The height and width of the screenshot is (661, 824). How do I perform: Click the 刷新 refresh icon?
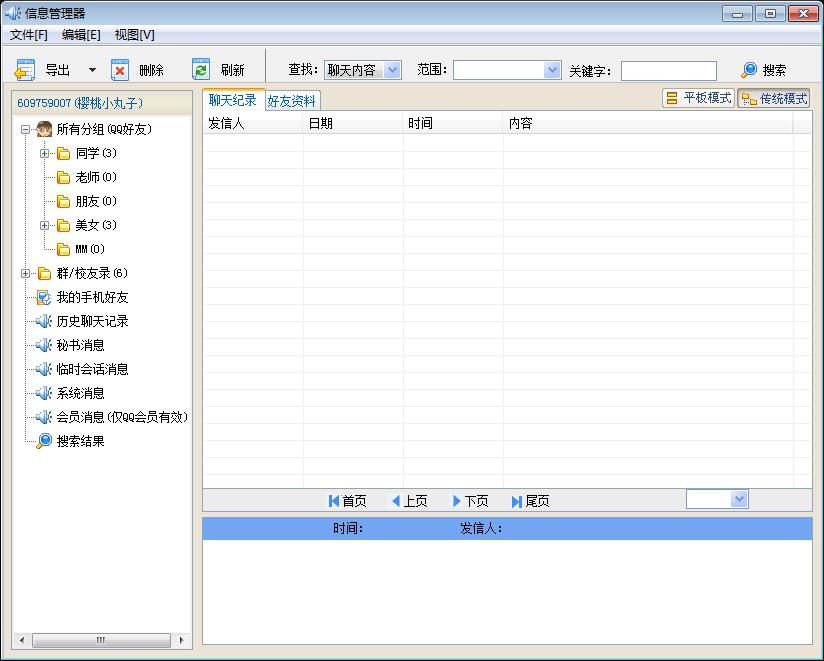coord(201,69)
